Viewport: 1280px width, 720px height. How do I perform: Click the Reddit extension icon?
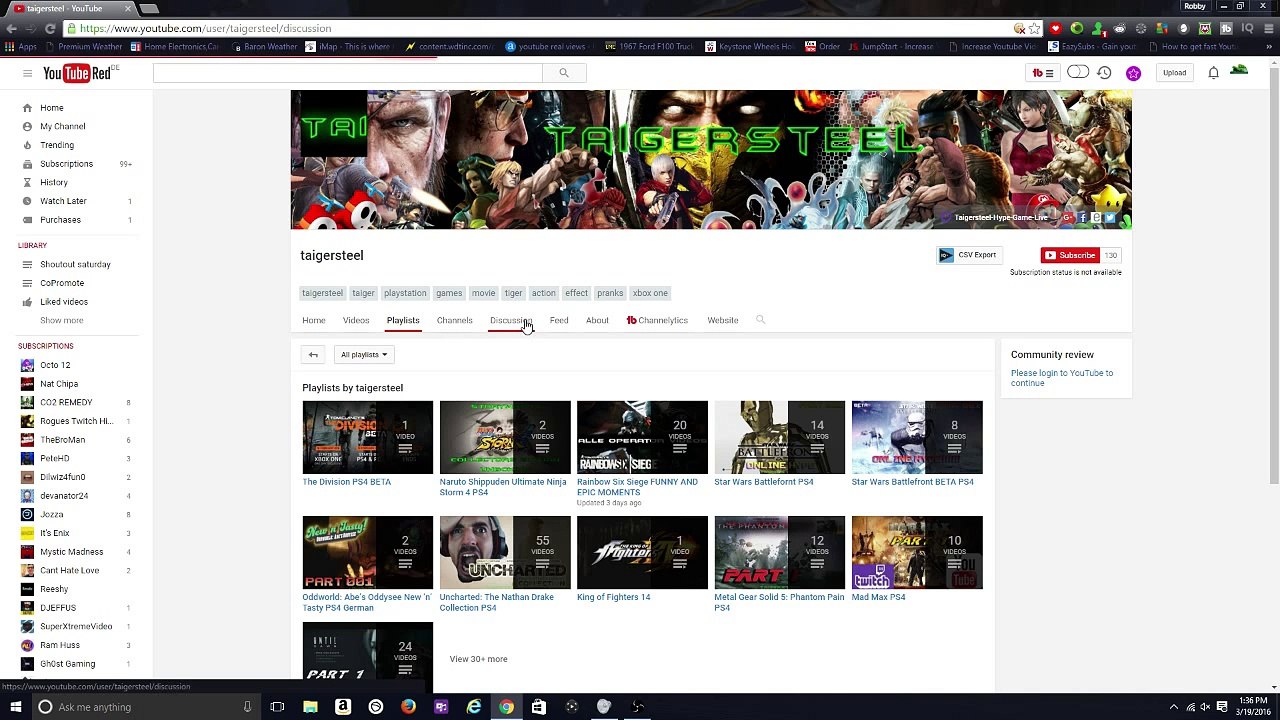[x=1119, y=28]
